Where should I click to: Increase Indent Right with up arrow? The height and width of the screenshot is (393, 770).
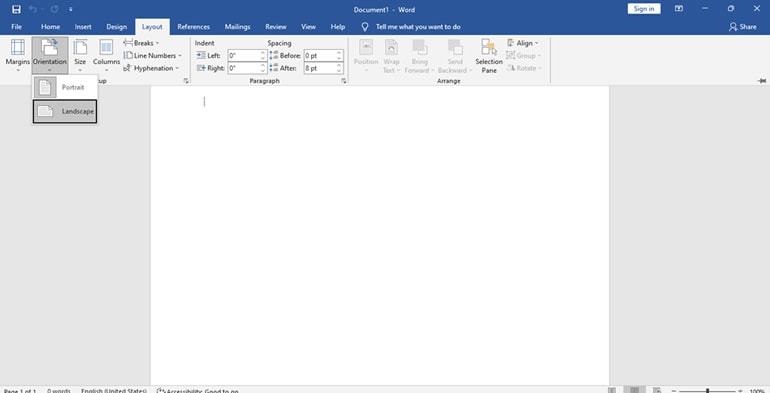(263, 65)
